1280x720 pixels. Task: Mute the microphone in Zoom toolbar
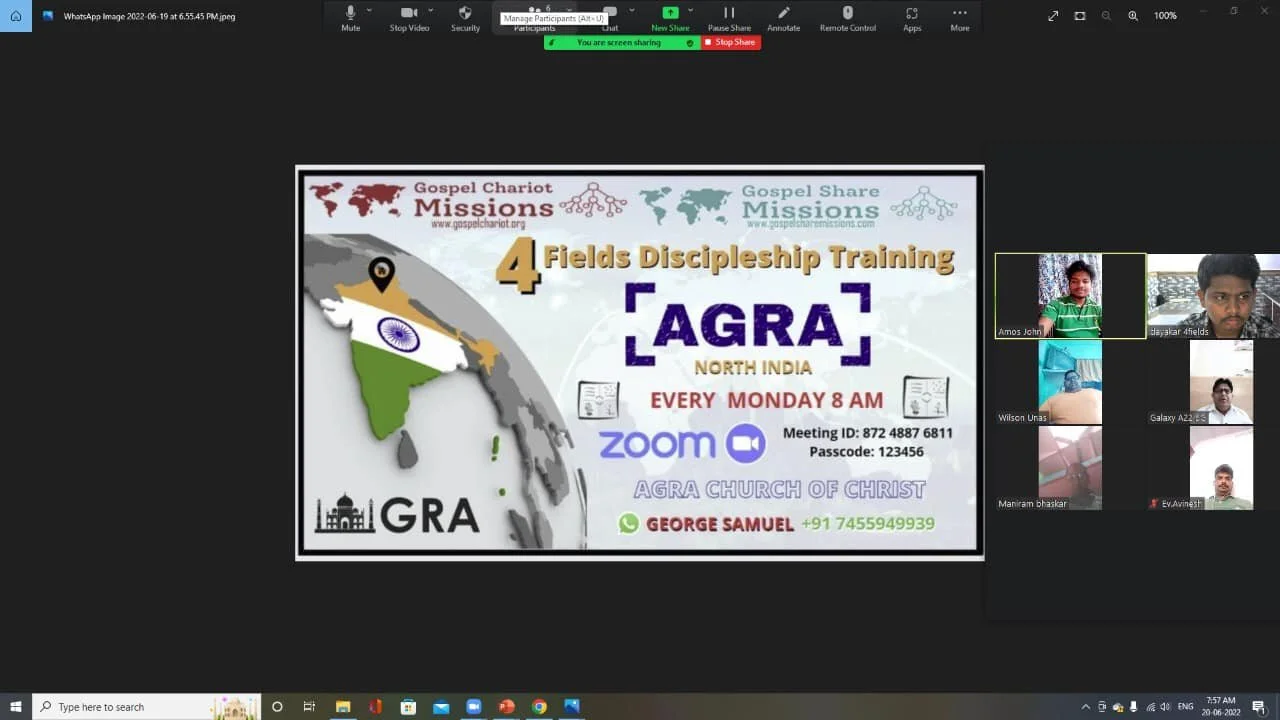[x=350, y=17]
